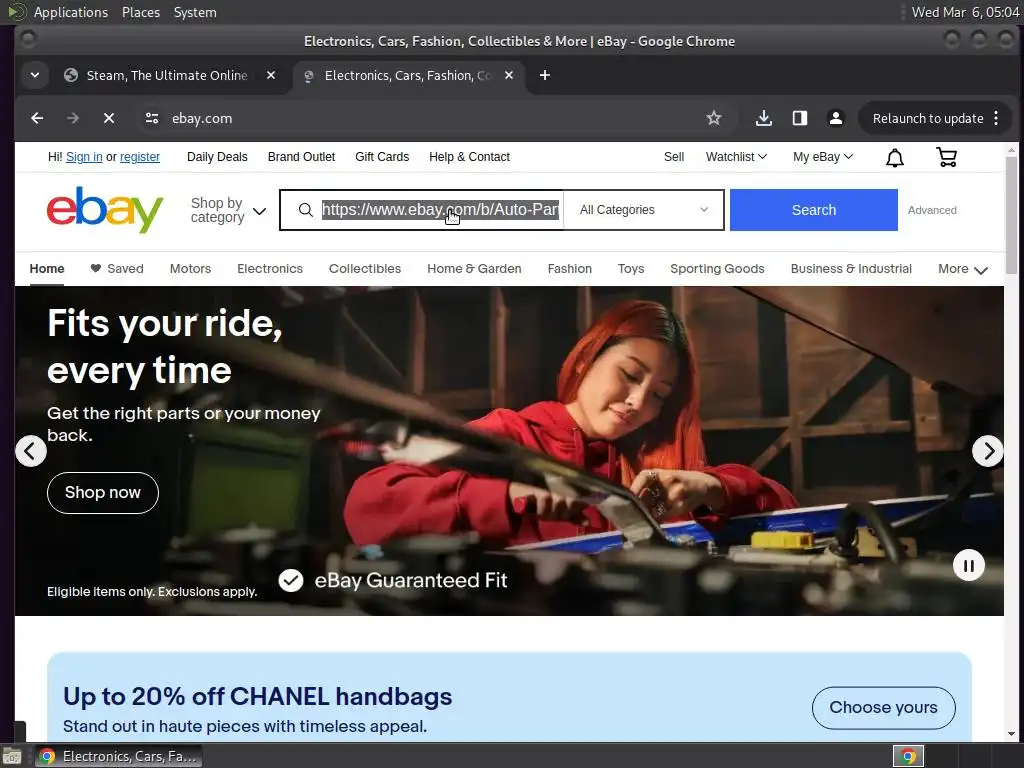
Task: Click the Sell link
Action: coord(674,157)
